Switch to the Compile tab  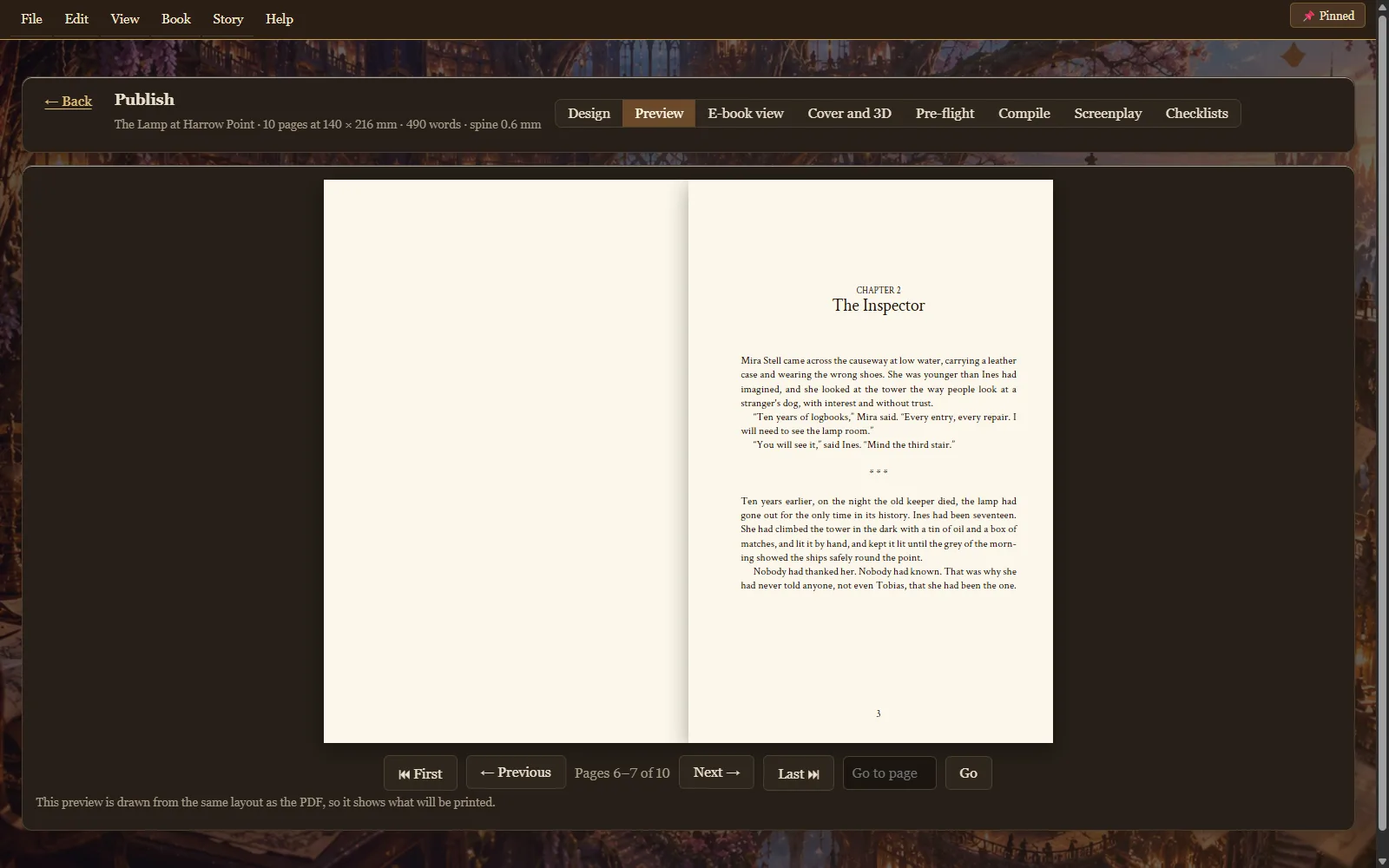1024,114
